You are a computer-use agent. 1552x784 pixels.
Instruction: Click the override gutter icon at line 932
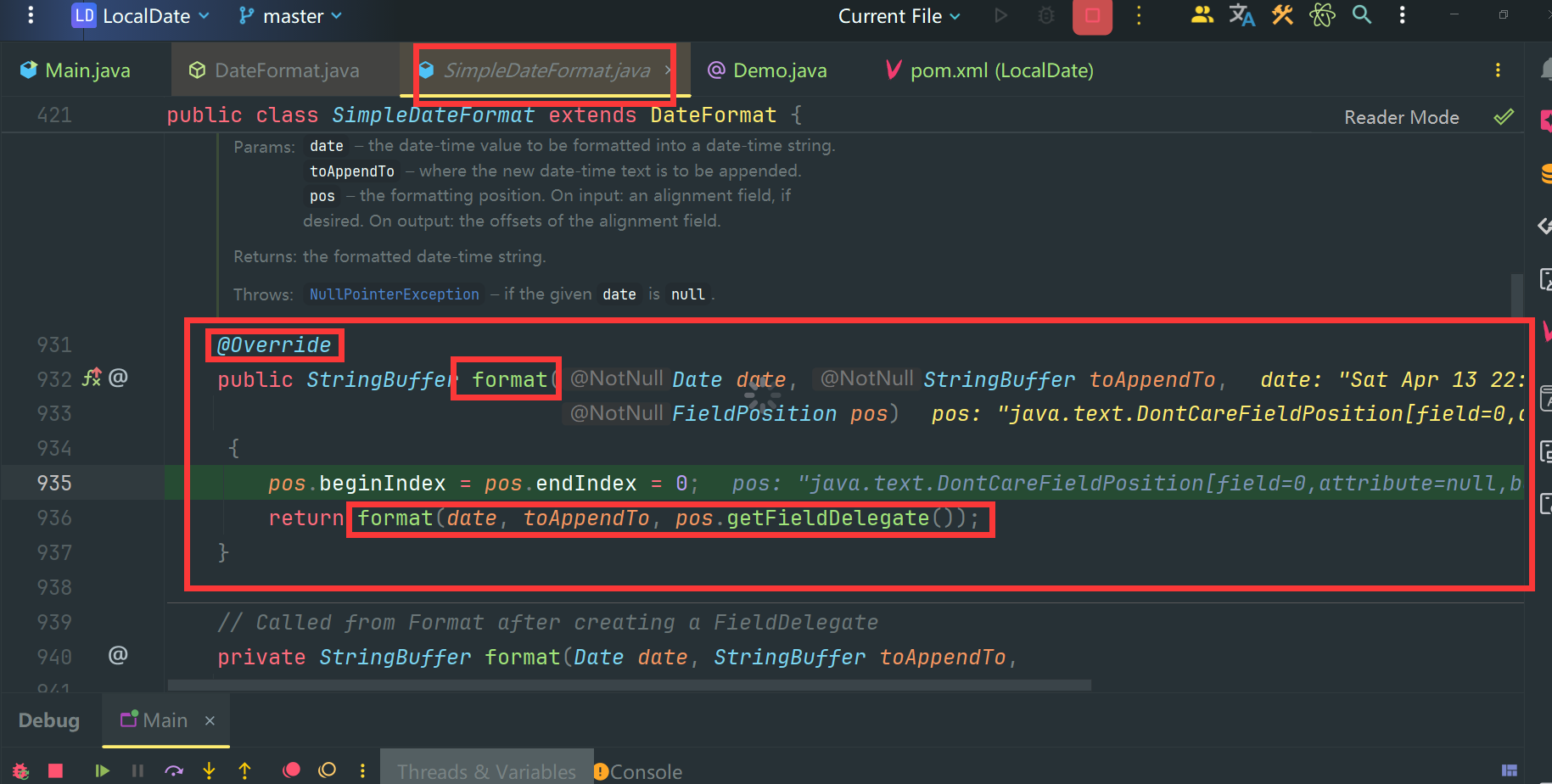[92, 377]
